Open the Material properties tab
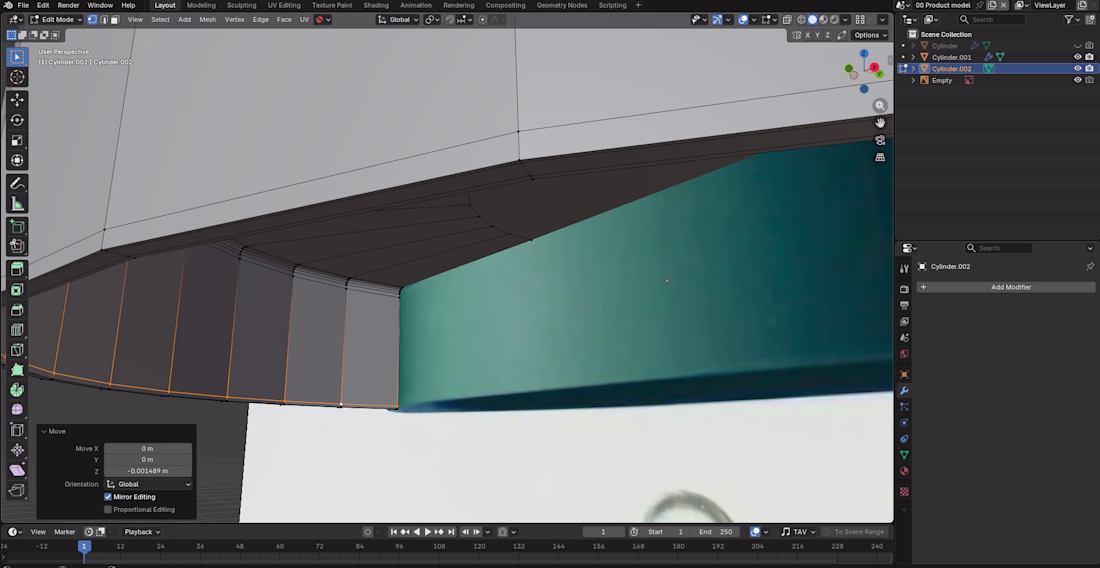The height and width of the screenshot is (568, 1100). click(904, 471)
